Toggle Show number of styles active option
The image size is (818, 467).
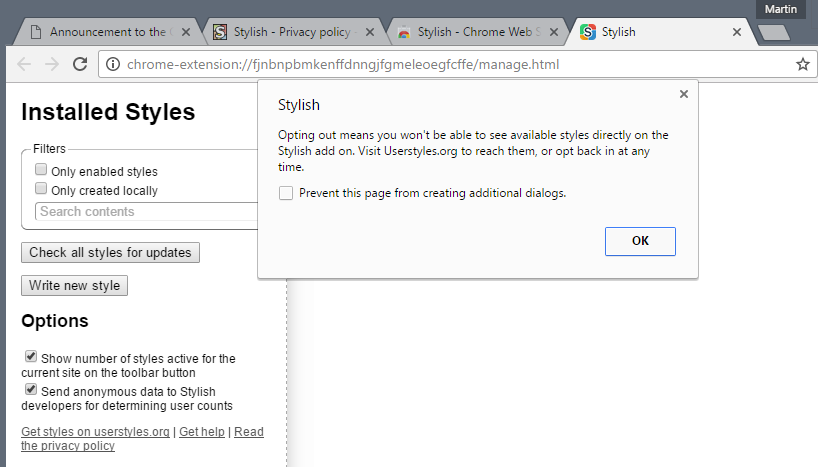[31, 356]
